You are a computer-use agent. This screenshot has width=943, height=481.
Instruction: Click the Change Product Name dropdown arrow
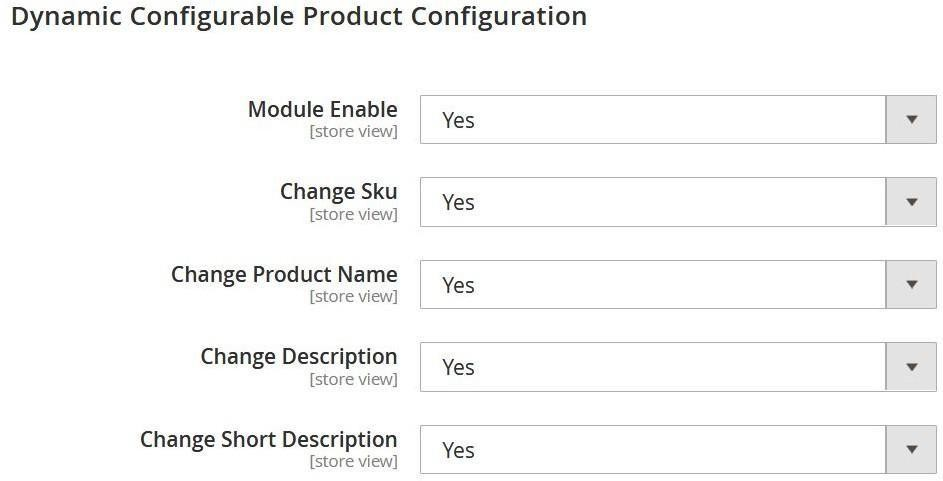click(x=911, y=284)
